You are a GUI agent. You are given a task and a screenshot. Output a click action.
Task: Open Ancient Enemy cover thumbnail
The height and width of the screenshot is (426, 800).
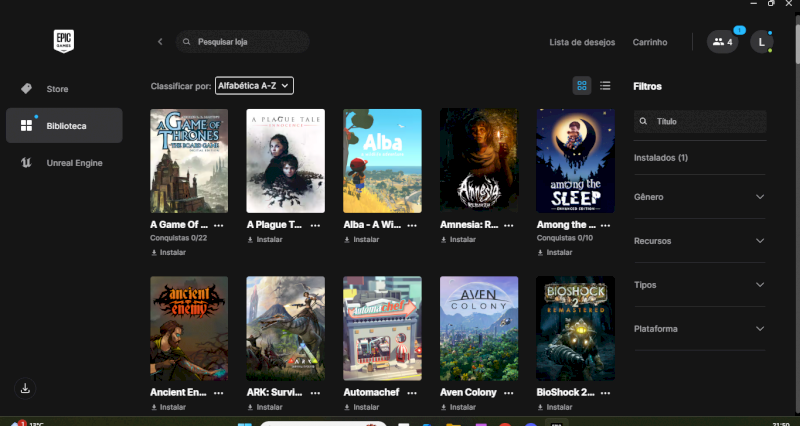click(x=189, y=329)
